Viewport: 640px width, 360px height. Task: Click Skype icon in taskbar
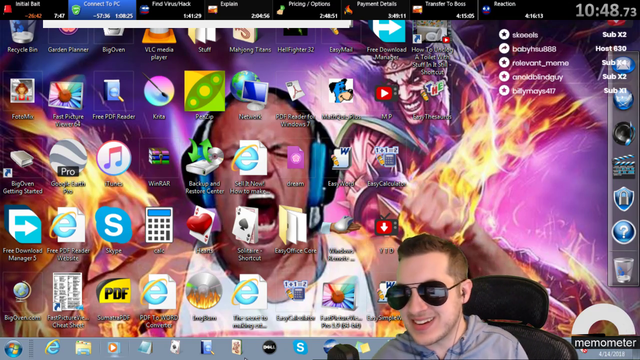pos(300,347)
